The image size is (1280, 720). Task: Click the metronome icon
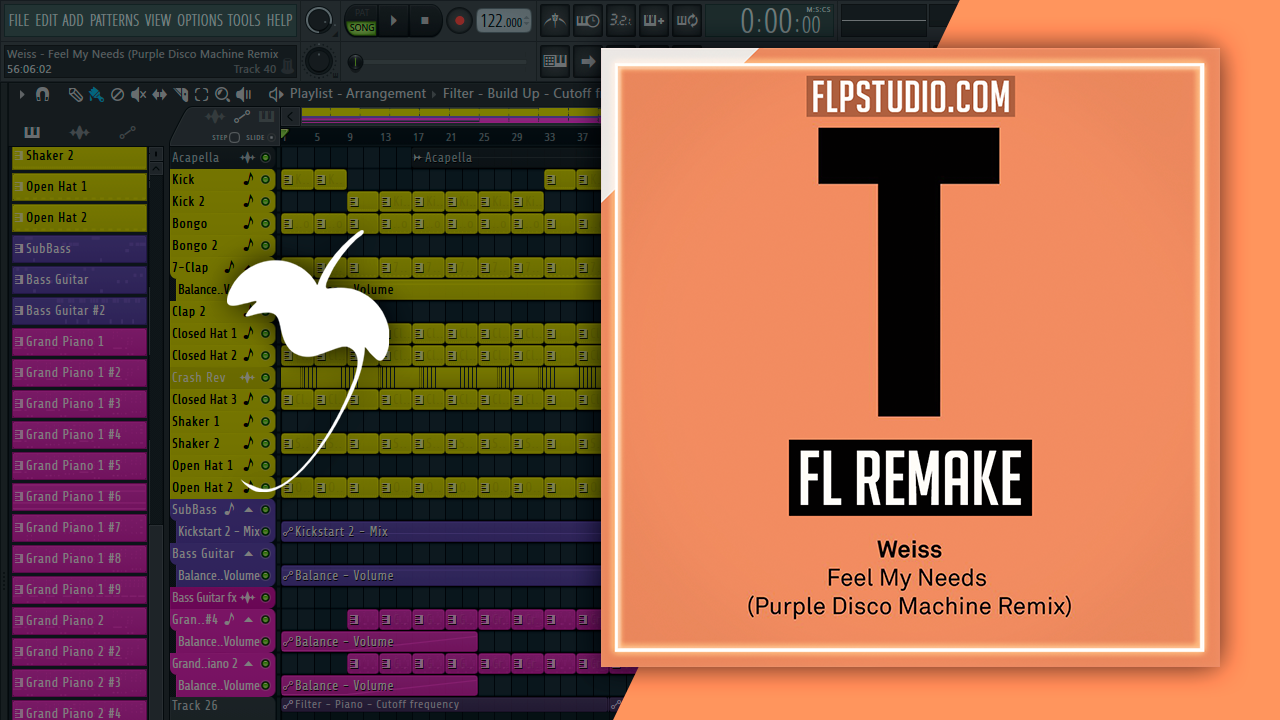pyautogui.click(x=553, y=20)
